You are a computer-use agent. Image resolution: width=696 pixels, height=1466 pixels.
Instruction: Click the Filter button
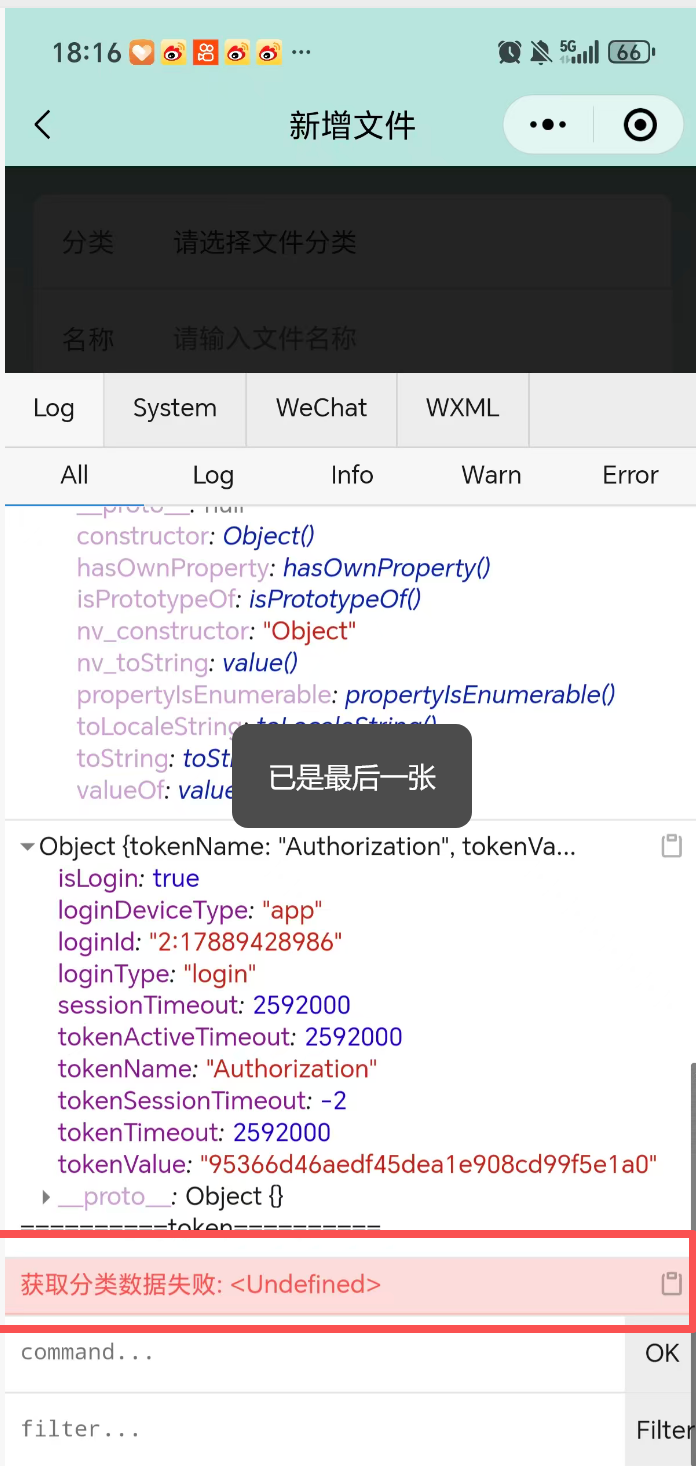click(x=664, y=1430)
